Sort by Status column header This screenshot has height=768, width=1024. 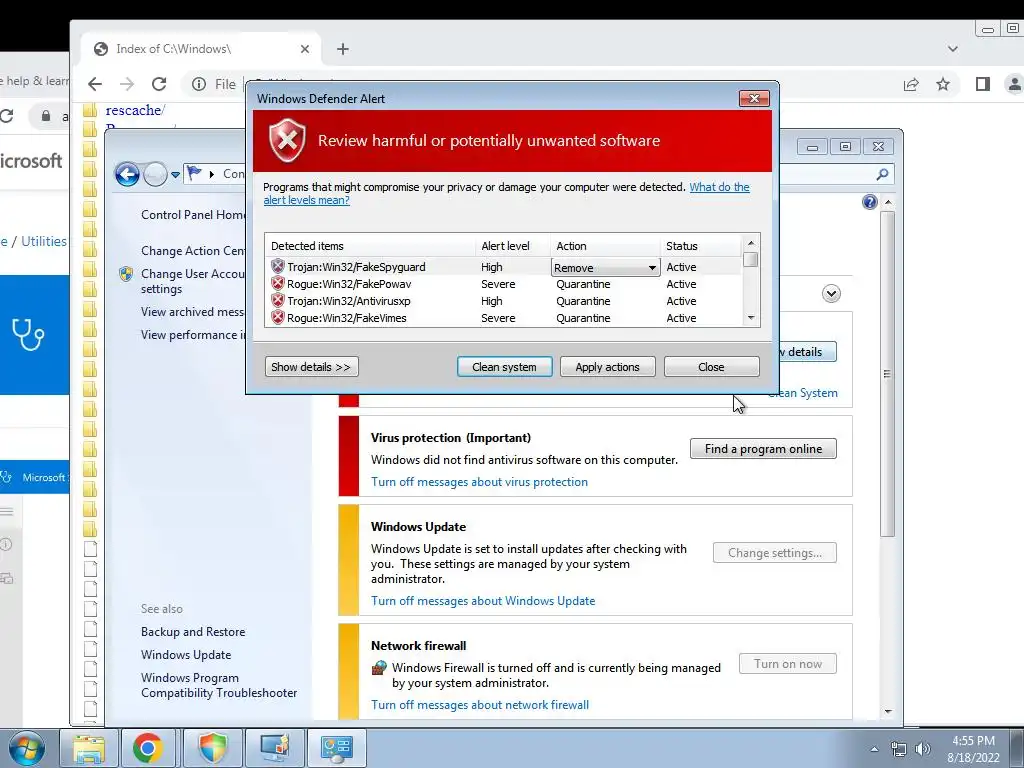pyautogui.click(x=701, y=246)
